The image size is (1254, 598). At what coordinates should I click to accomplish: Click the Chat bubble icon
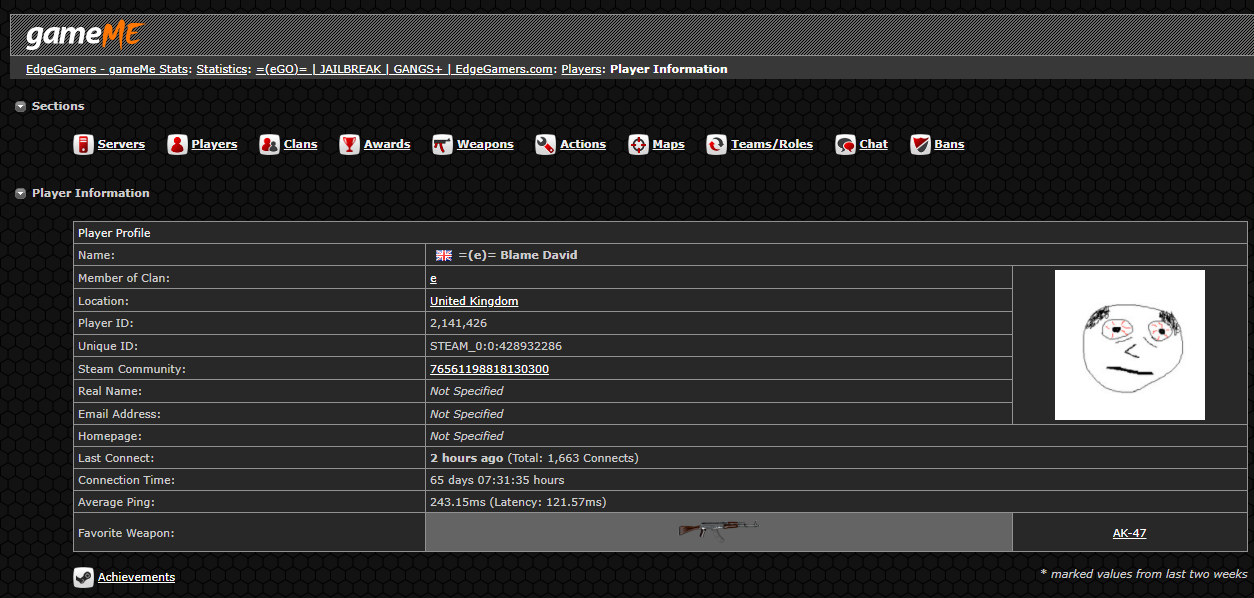pyautogui.click(x=845, y=145)
